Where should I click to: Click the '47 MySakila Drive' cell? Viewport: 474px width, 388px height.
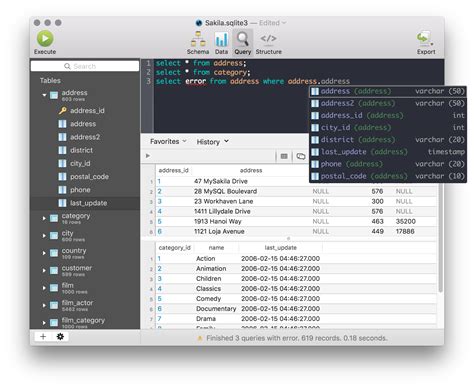point(221,181)
